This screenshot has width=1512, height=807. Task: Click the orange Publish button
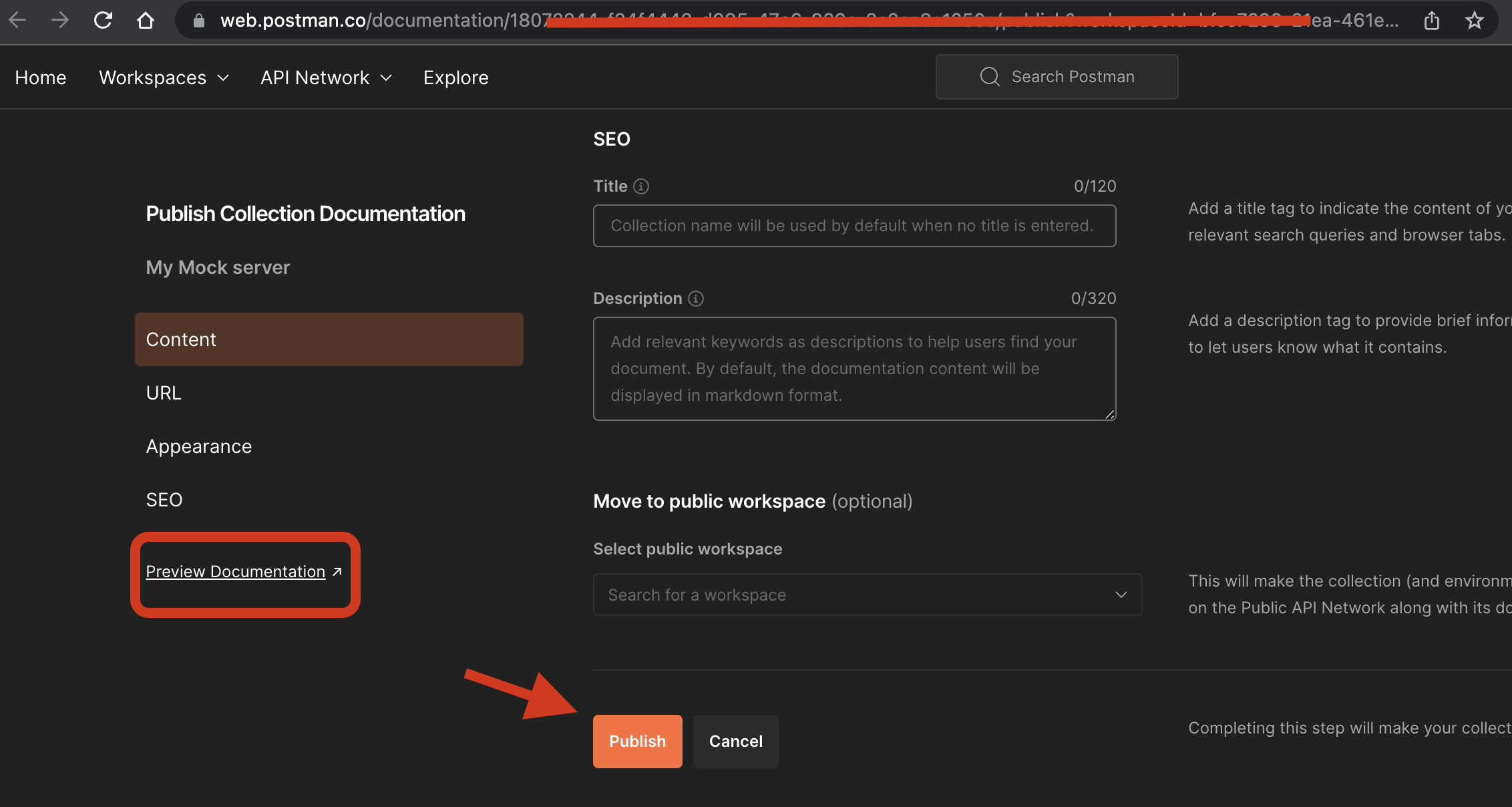coord(637,741)
